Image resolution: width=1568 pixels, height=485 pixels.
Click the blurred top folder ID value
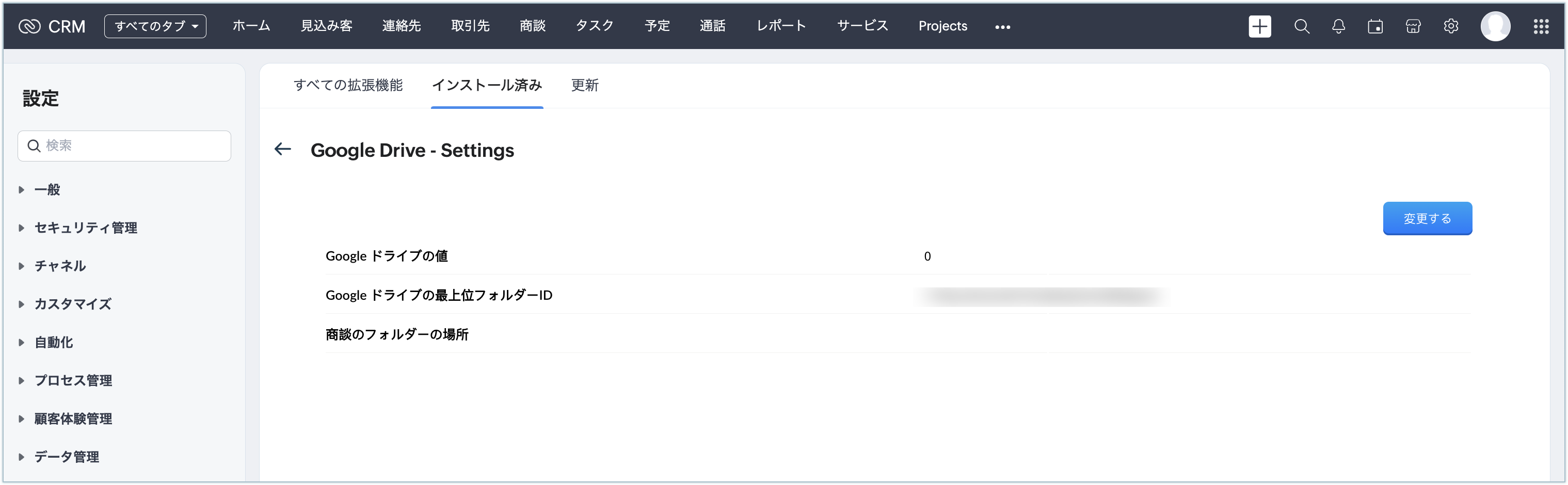(1042, 296)
